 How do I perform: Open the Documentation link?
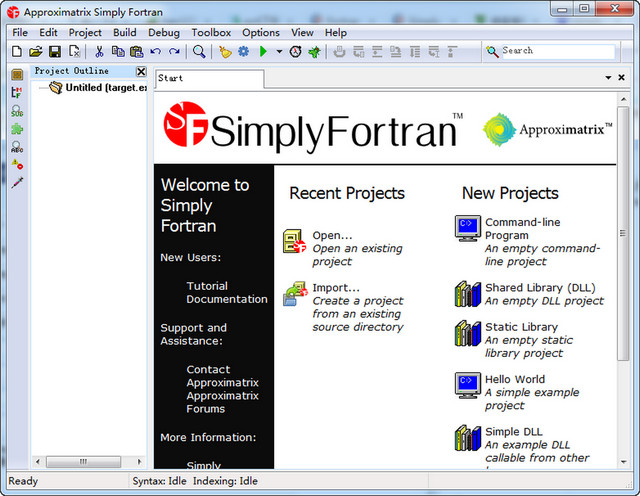pos(227,299)
